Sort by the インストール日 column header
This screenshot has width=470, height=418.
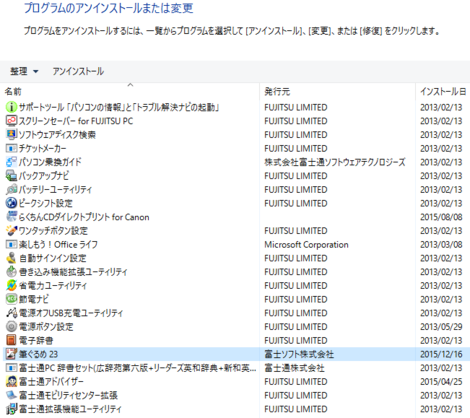point(443,91)
